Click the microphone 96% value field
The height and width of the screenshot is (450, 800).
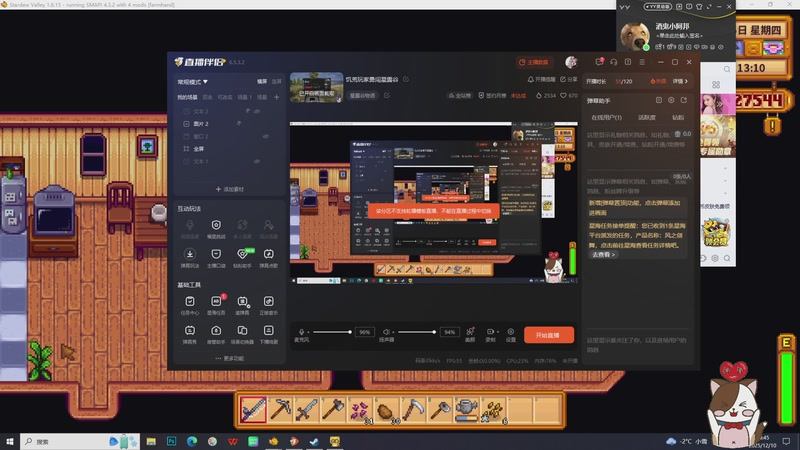coord(364,332)
